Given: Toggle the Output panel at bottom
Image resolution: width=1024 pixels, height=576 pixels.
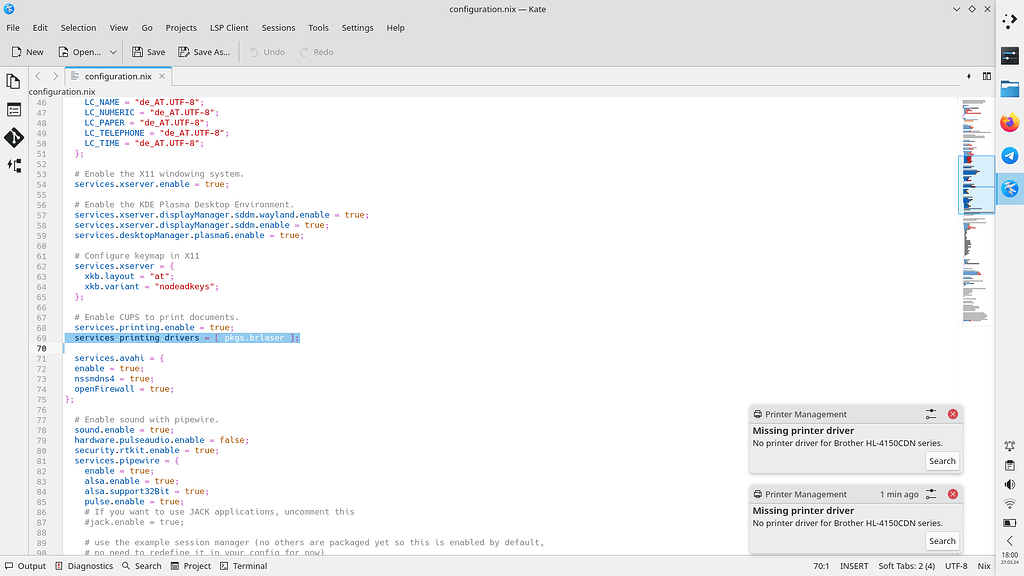Looking at the screenshot, I should pyautogui.click(x=25, y=566).
